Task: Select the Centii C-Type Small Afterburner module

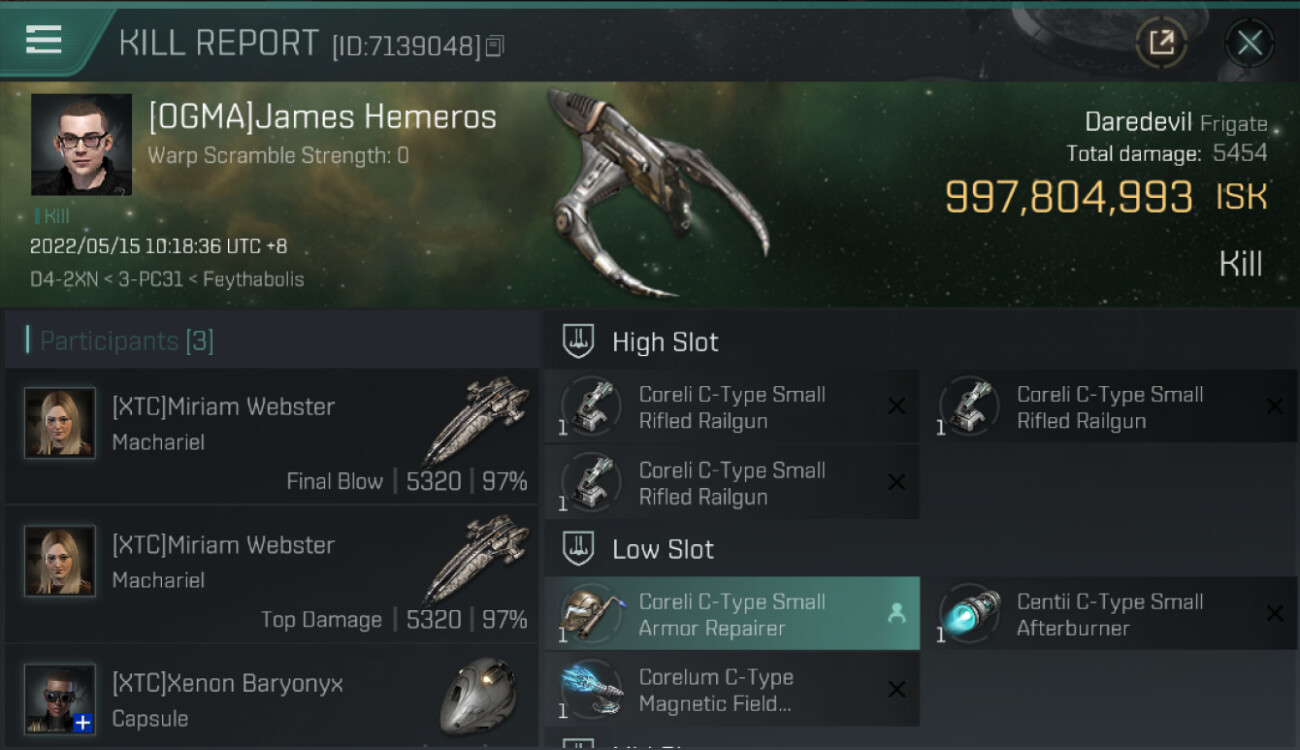Action: pyautogui.click(x=1110, y=614)
